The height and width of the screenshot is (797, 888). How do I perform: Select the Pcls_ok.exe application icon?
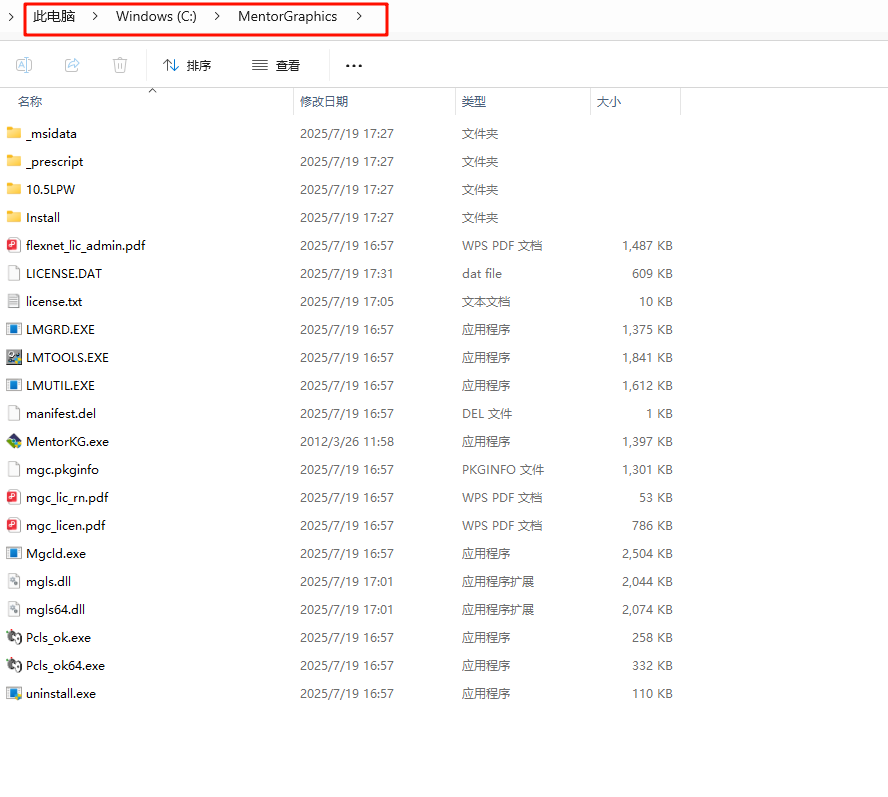pos(14,637)
